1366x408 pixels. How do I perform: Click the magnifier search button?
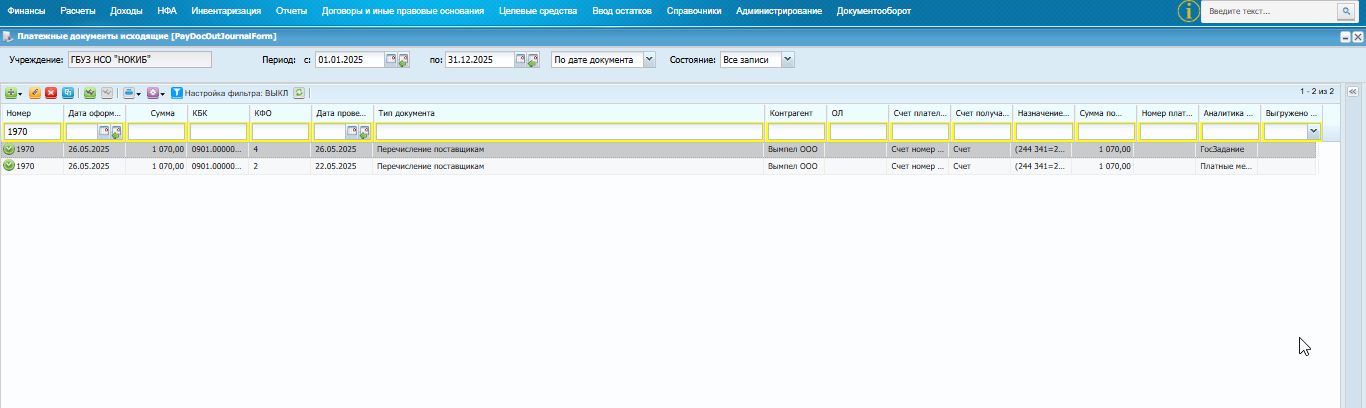point(1345,11)
